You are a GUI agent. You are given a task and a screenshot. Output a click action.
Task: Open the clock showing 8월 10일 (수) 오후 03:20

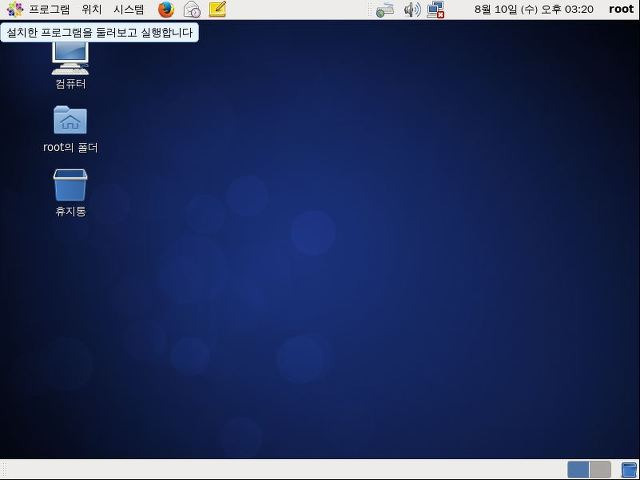(533, 9)
